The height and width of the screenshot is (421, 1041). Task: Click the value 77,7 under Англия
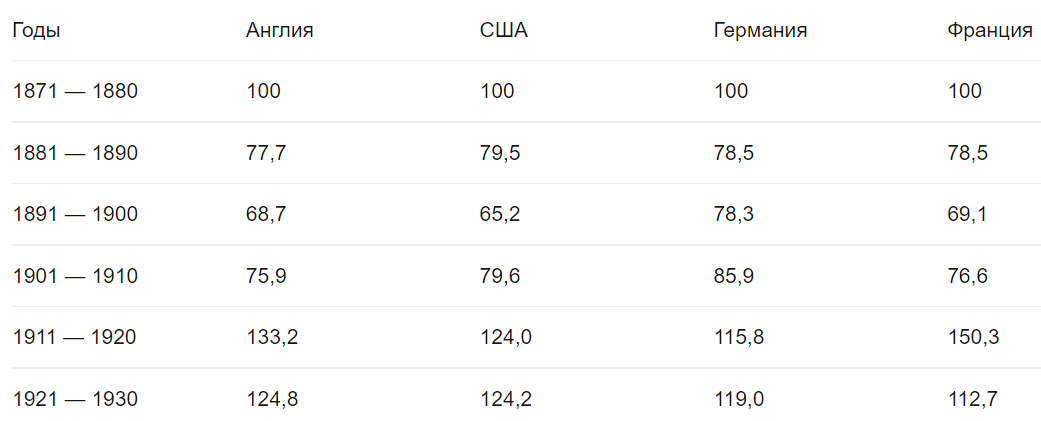(x=266, y=153)
